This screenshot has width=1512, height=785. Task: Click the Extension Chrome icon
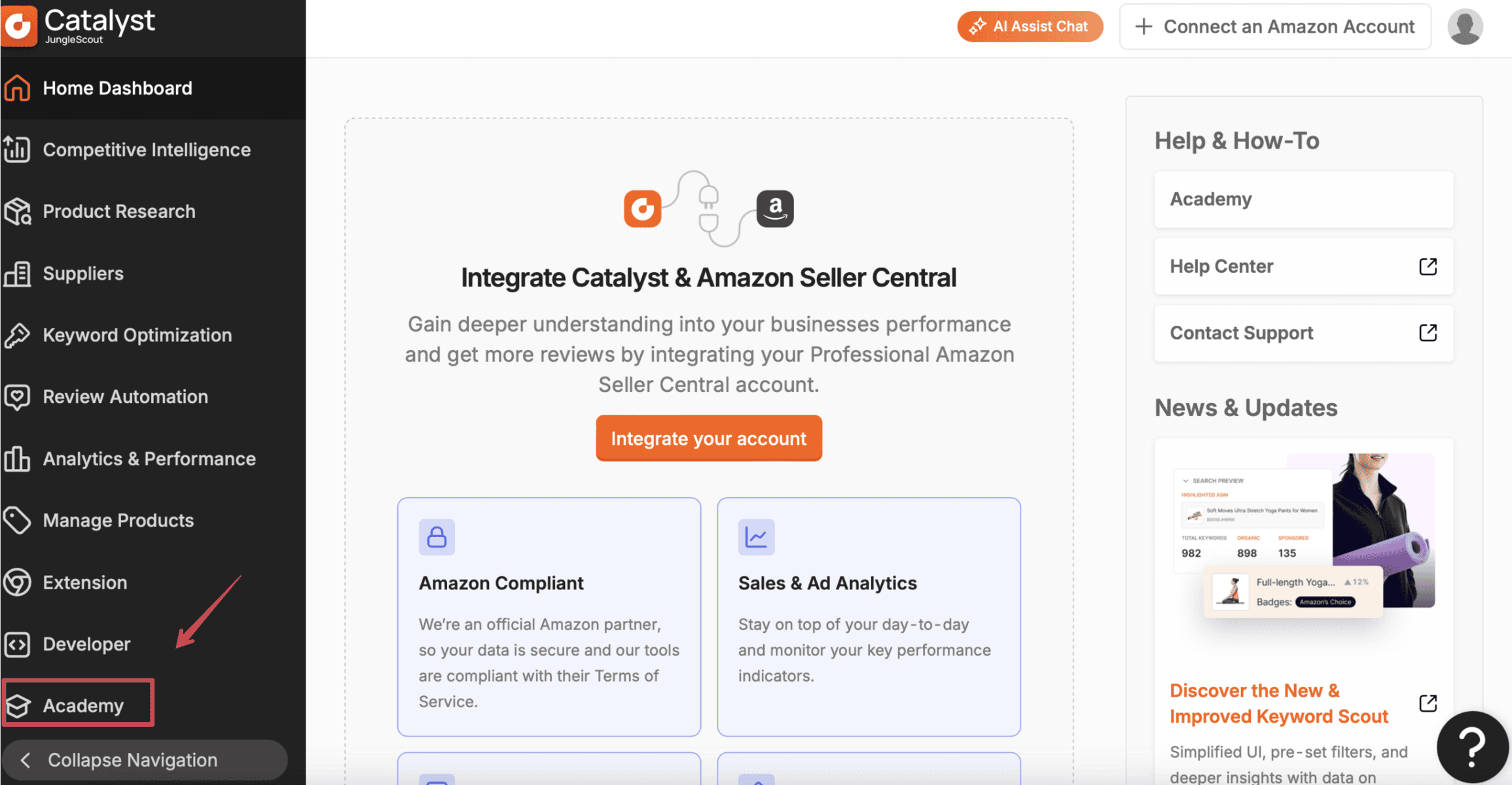[17, 582]
